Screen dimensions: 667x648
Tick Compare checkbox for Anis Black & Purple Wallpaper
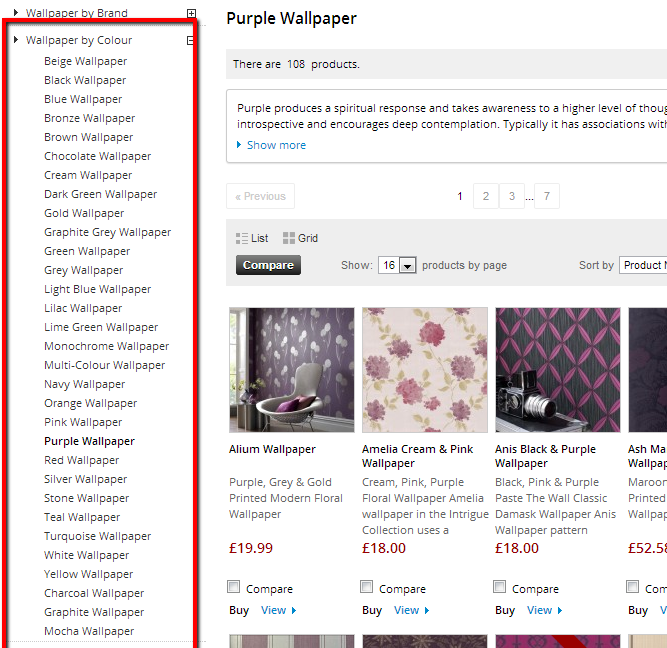click(500, 587)
